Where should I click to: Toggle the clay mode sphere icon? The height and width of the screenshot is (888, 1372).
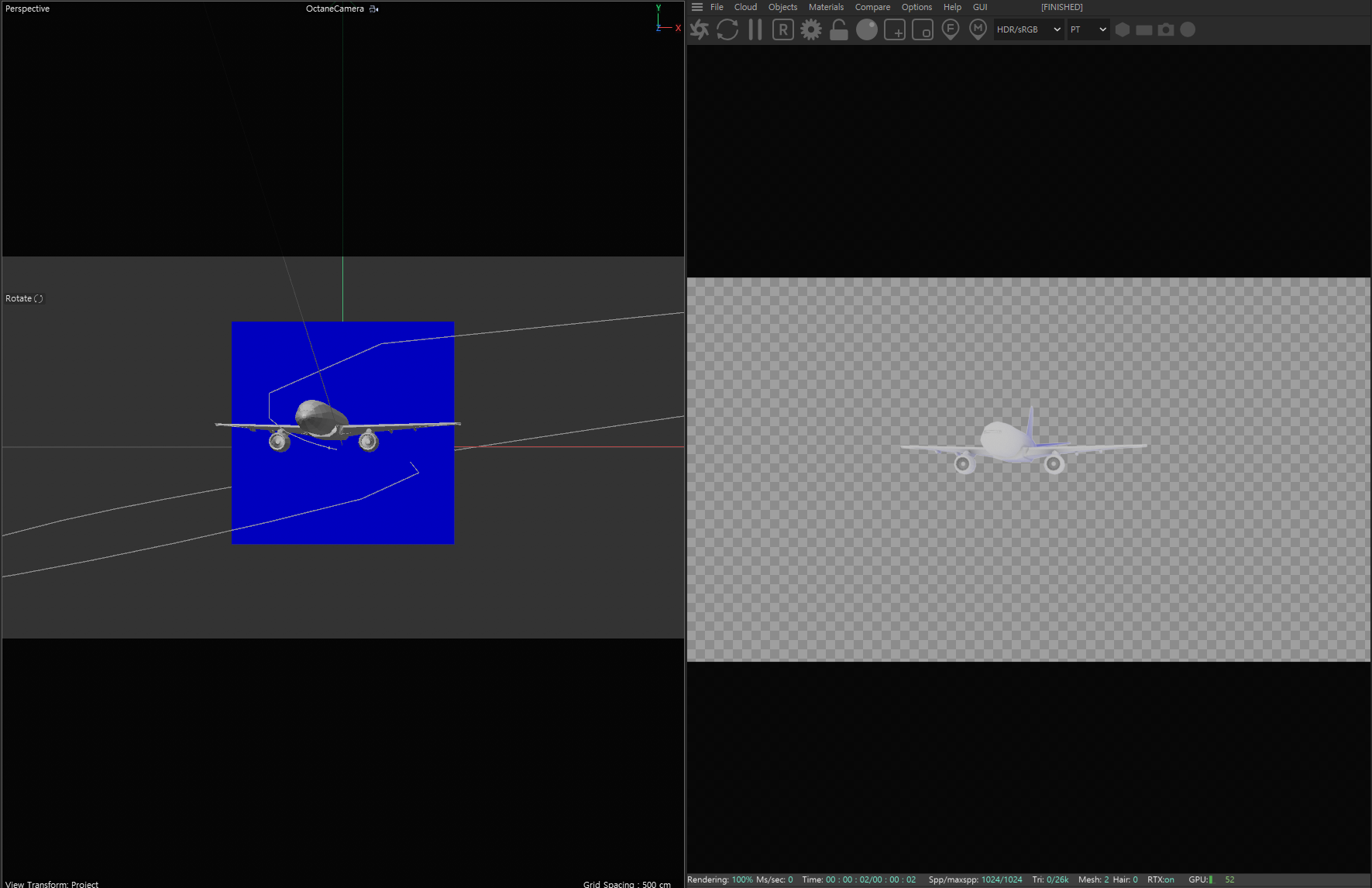point(867,29)
